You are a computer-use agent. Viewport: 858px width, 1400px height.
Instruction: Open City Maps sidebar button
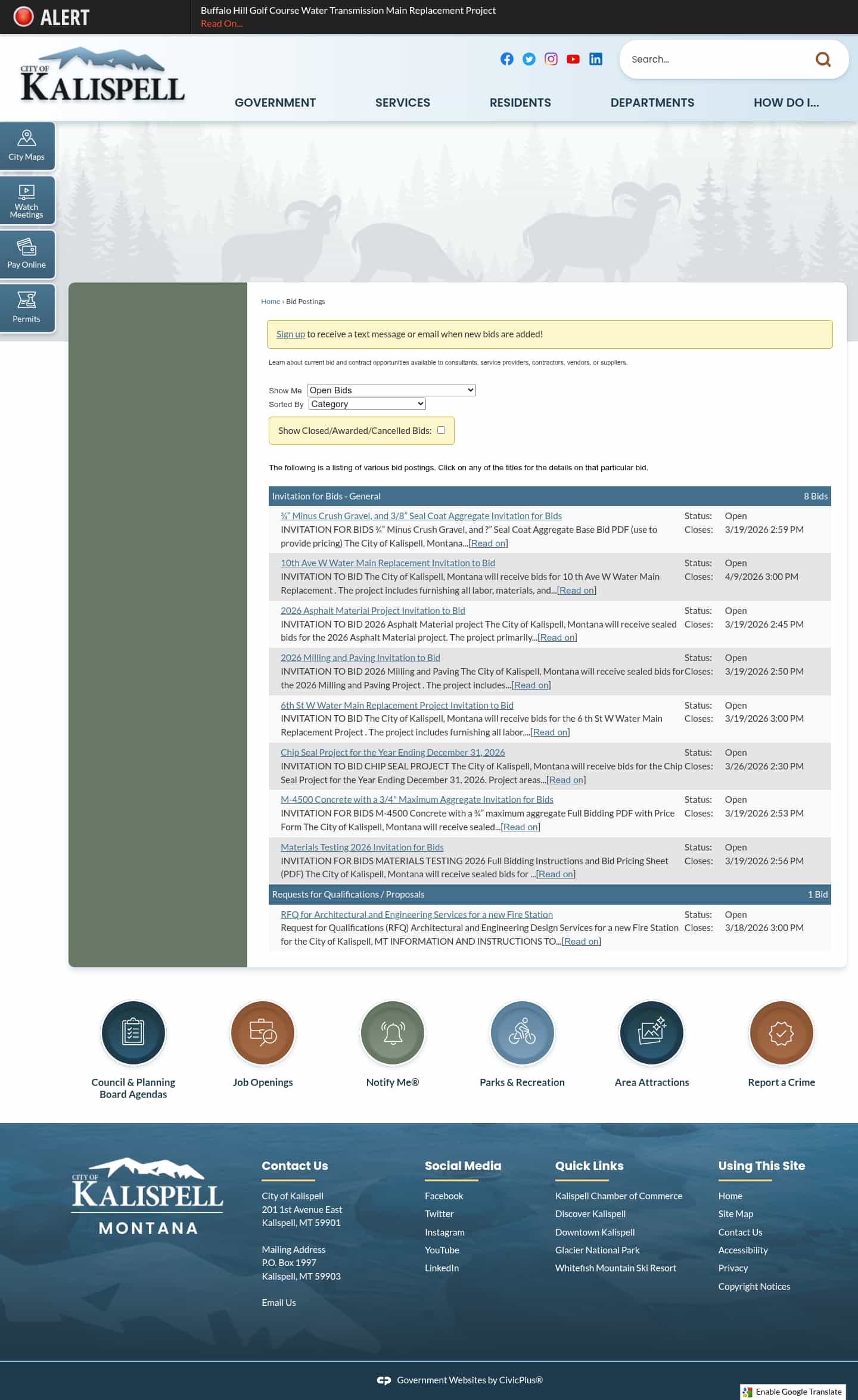(26, 146)
